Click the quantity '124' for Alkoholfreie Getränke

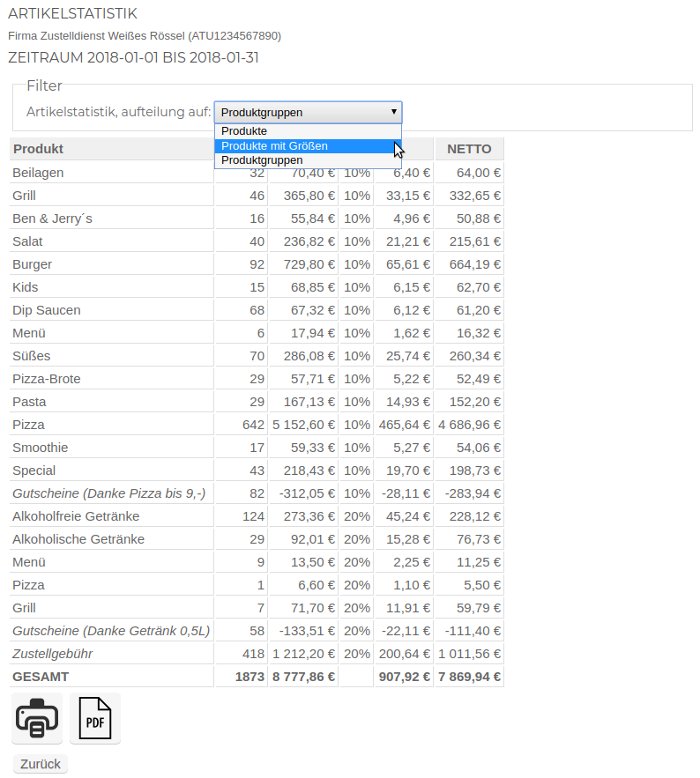253,516
